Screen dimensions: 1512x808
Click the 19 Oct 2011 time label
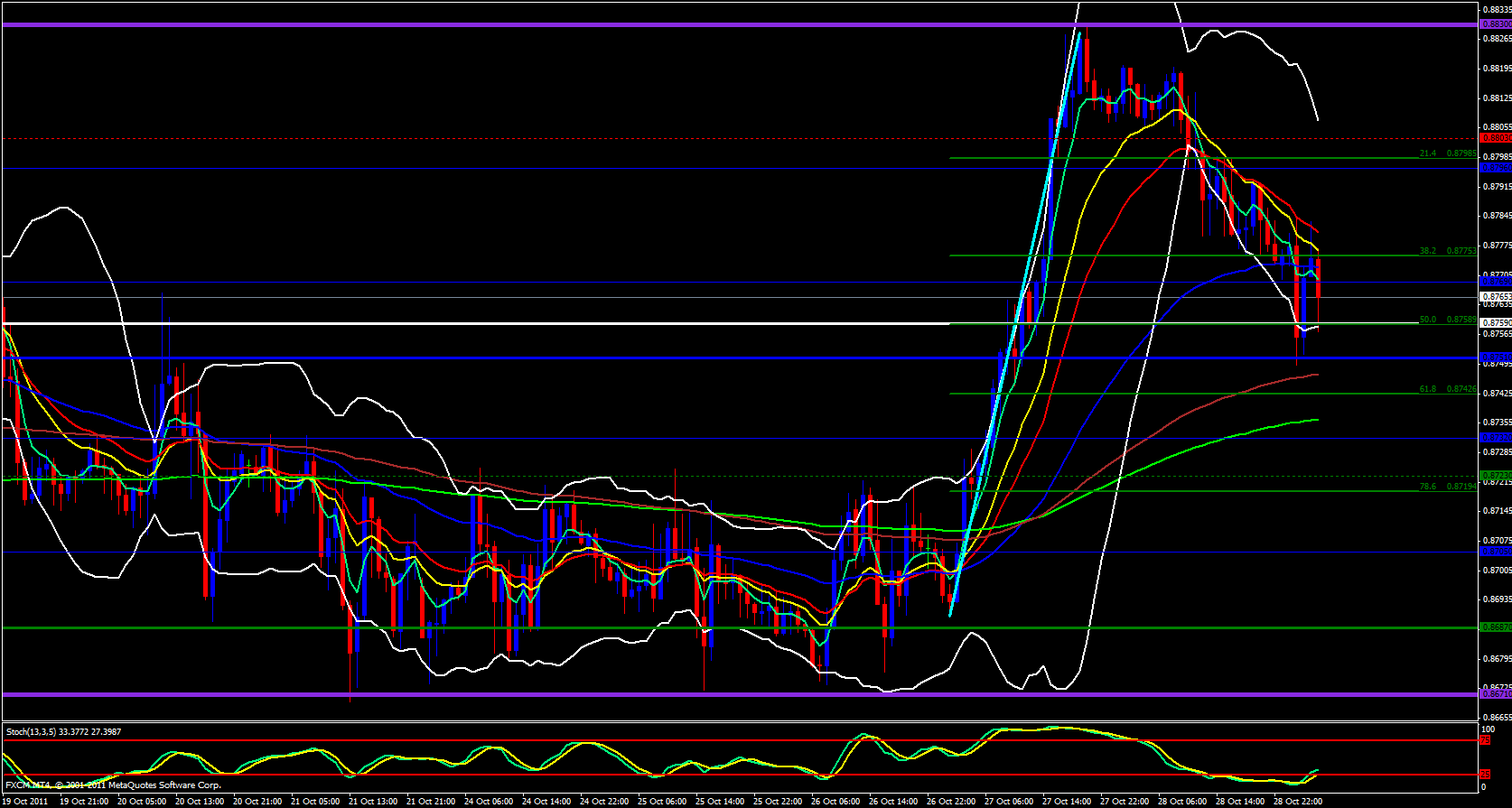tap(27, 801)
